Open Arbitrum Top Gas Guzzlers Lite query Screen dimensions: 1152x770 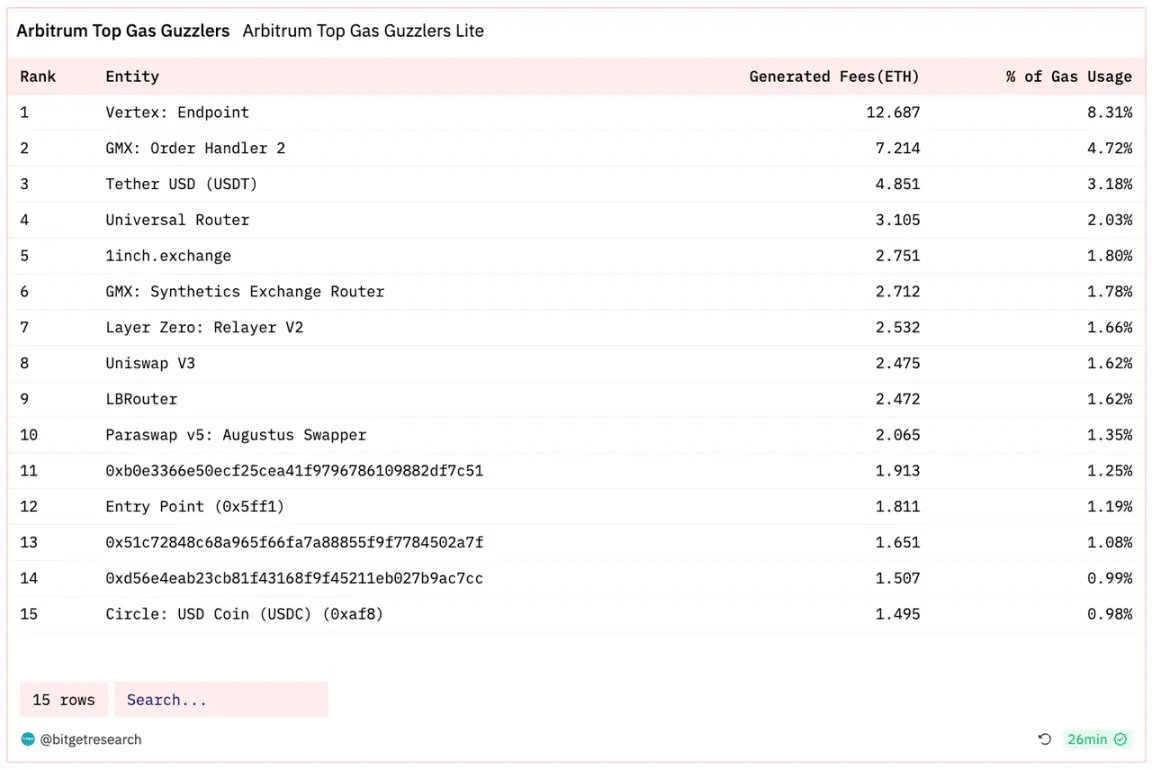tap(363, 31)
